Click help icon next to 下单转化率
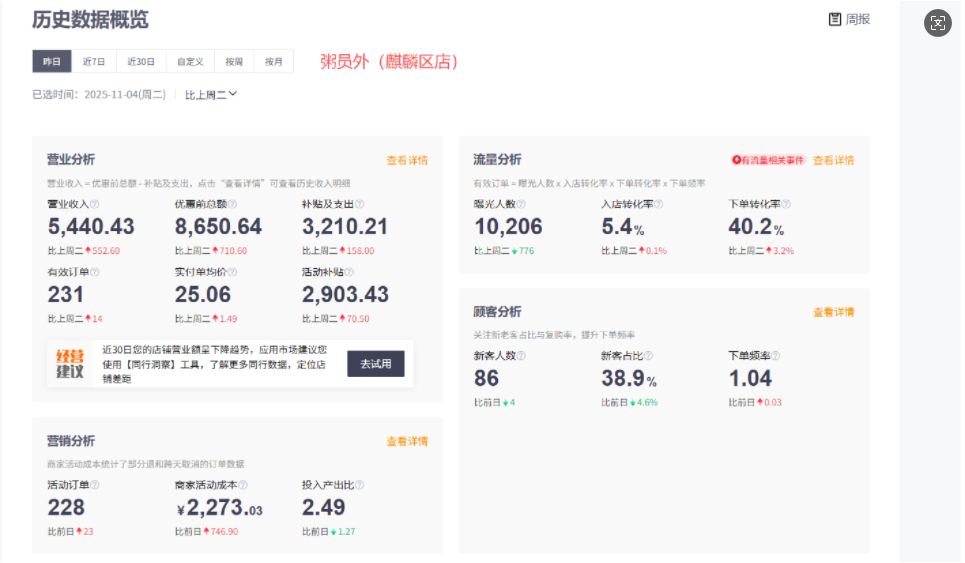The height and width of the screenshot is (563, 965). (x=786, y=204)
